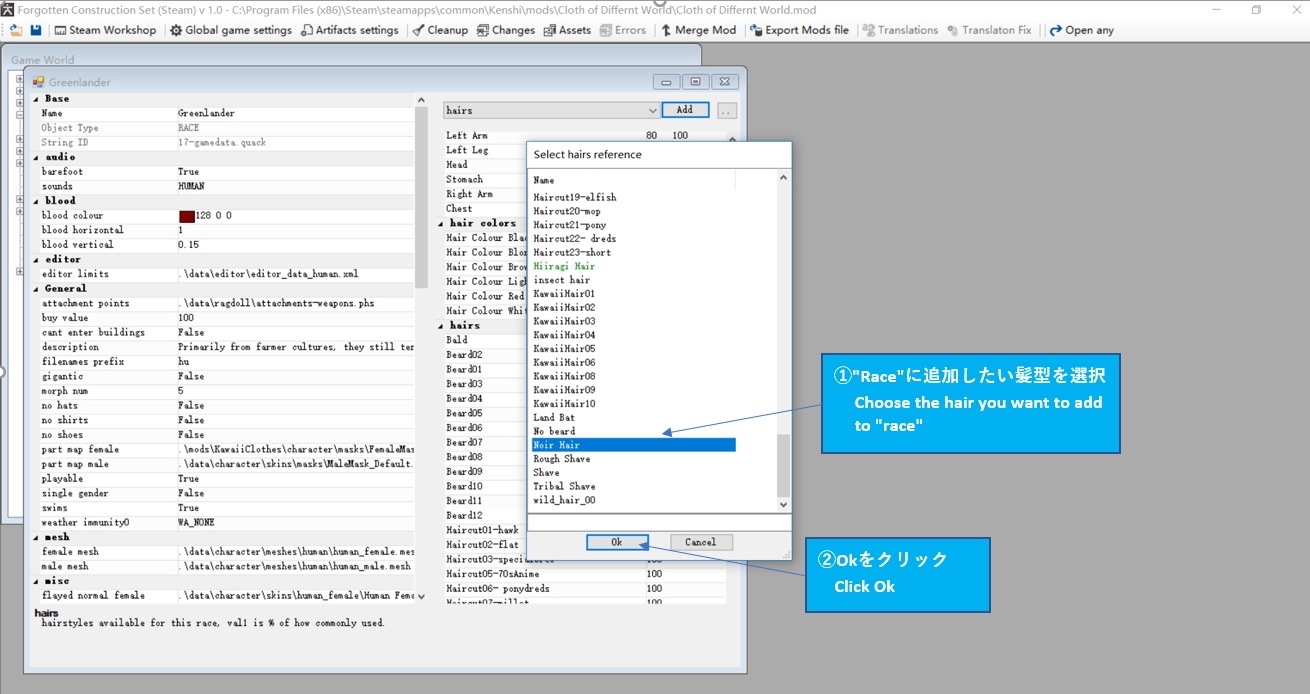Click the Add button beside hairs dropdown
The image size is (1310, 694).
pos(685,110)
